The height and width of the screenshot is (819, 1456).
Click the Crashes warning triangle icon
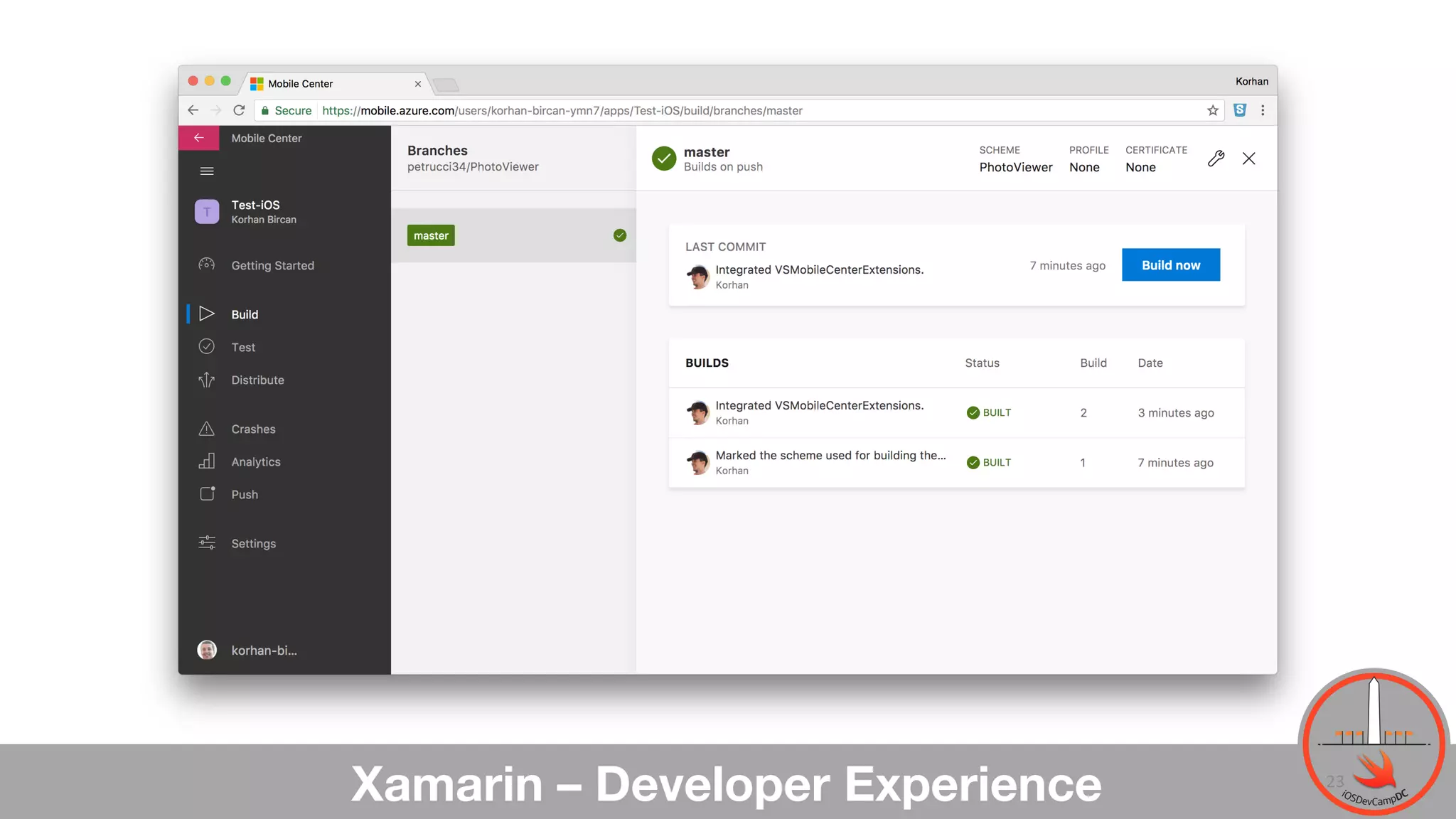click(206, 429)
